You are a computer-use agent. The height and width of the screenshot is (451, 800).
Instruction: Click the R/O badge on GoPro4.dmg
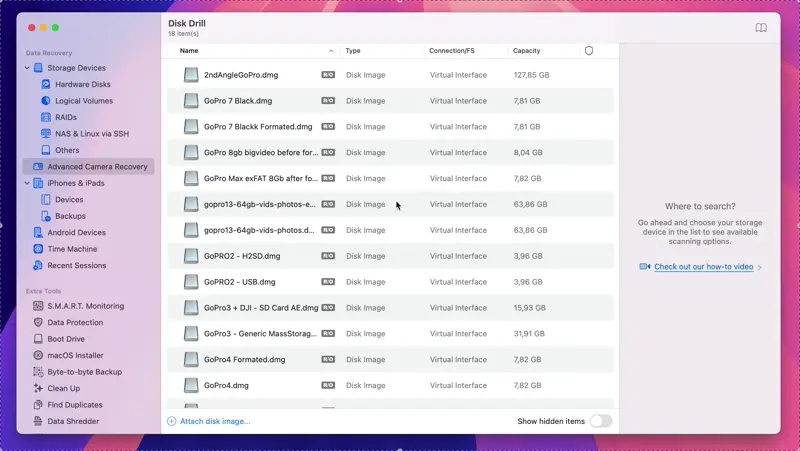(x=328, y=385)
